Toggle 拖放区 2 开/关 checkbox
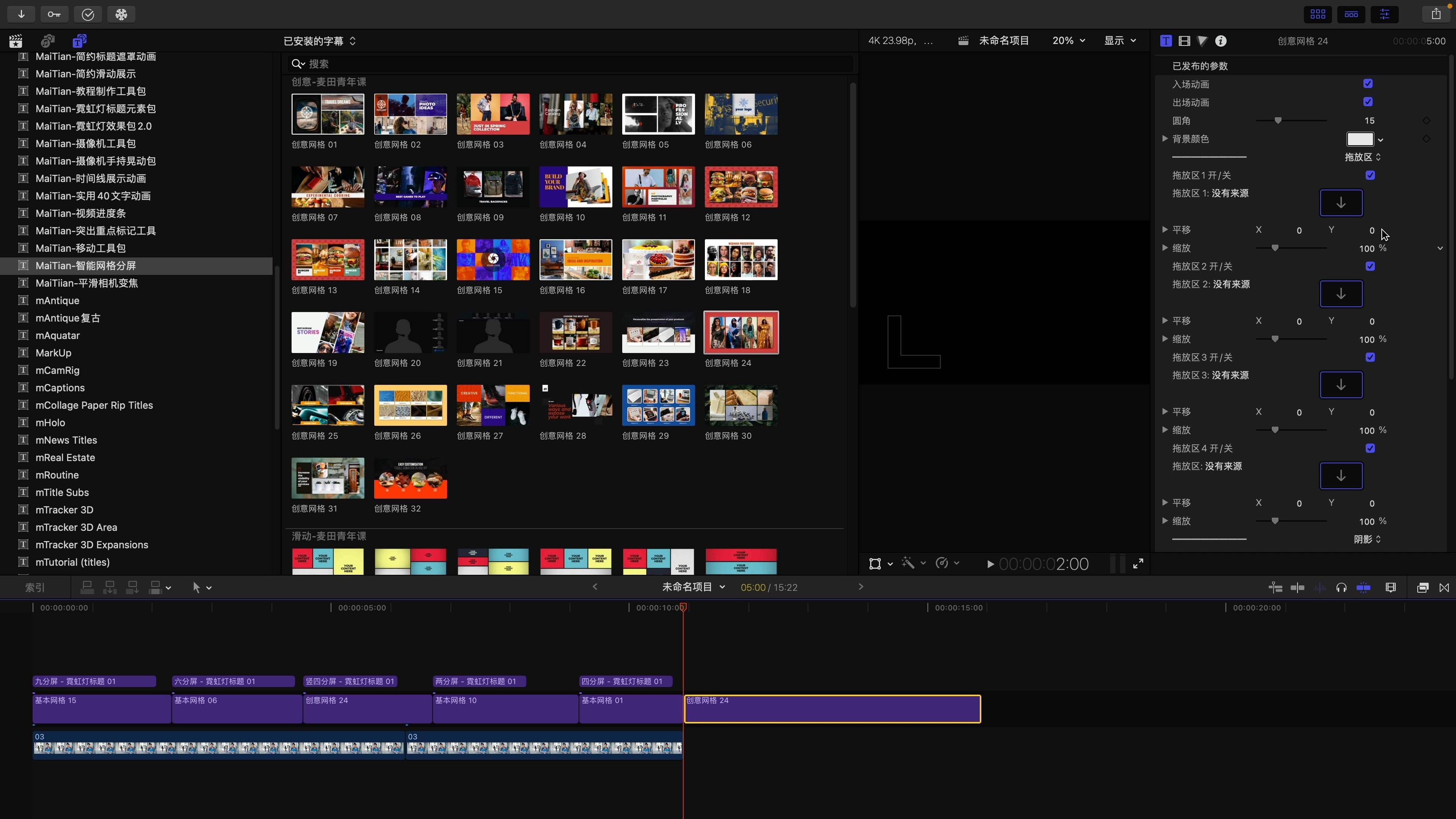The height and width of the screenshot is (819, 1456). pyautogui.click(x=1370, y=266)
